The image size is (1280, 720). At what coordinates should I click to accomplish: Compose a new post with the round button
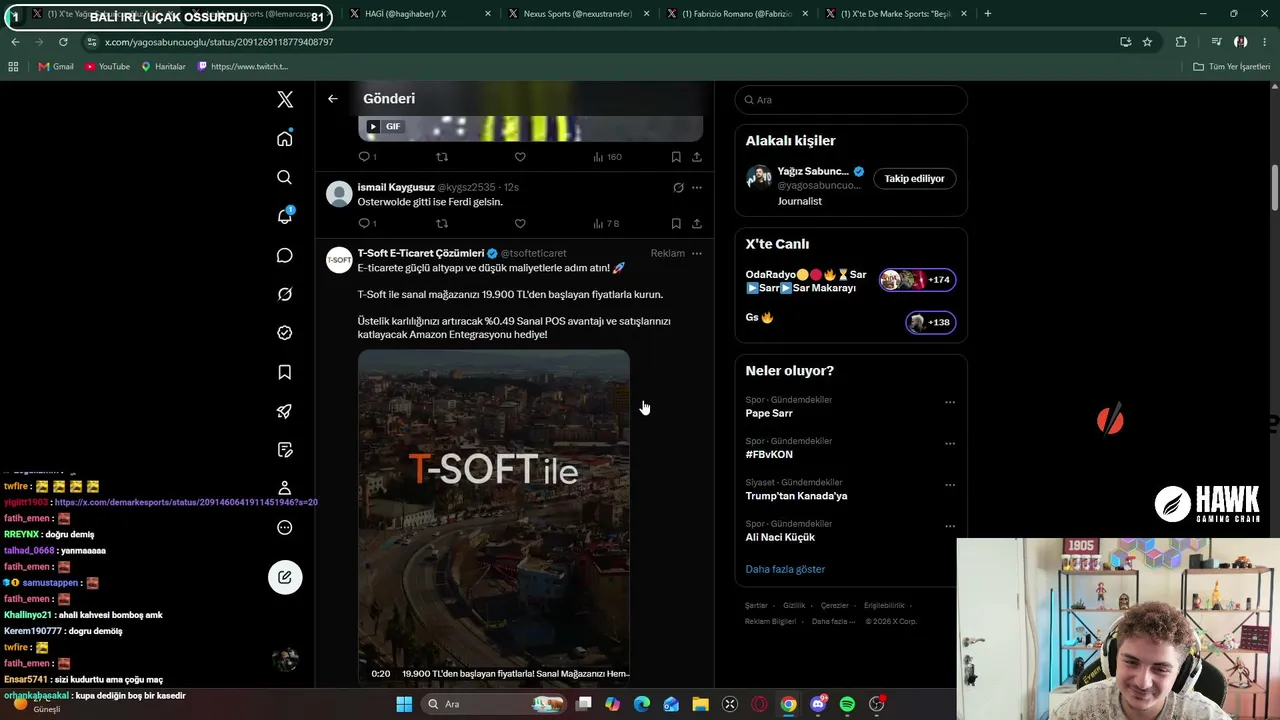(285, 577)
